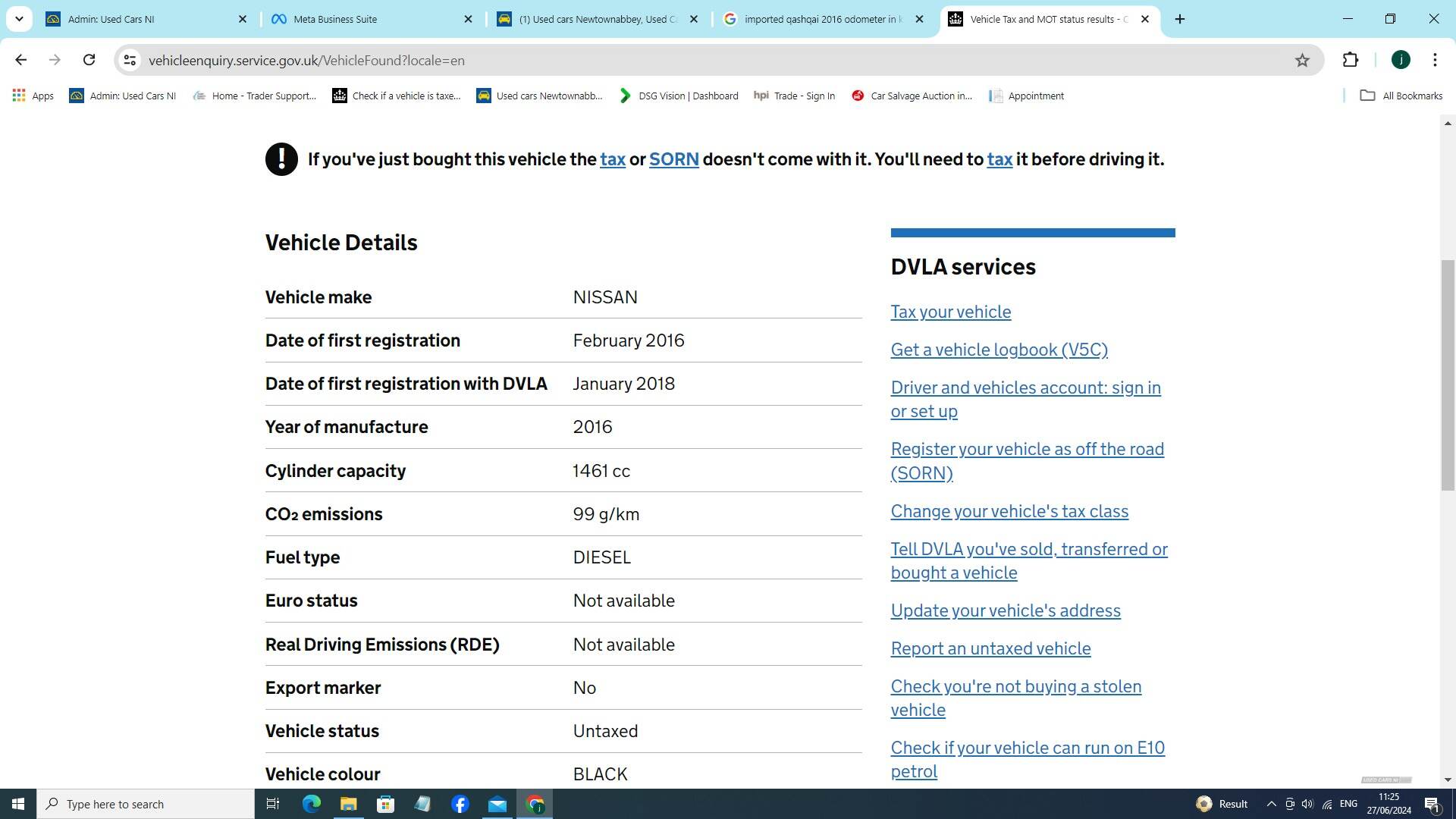Bookmark this page with the star icon

coord(1302,60)
